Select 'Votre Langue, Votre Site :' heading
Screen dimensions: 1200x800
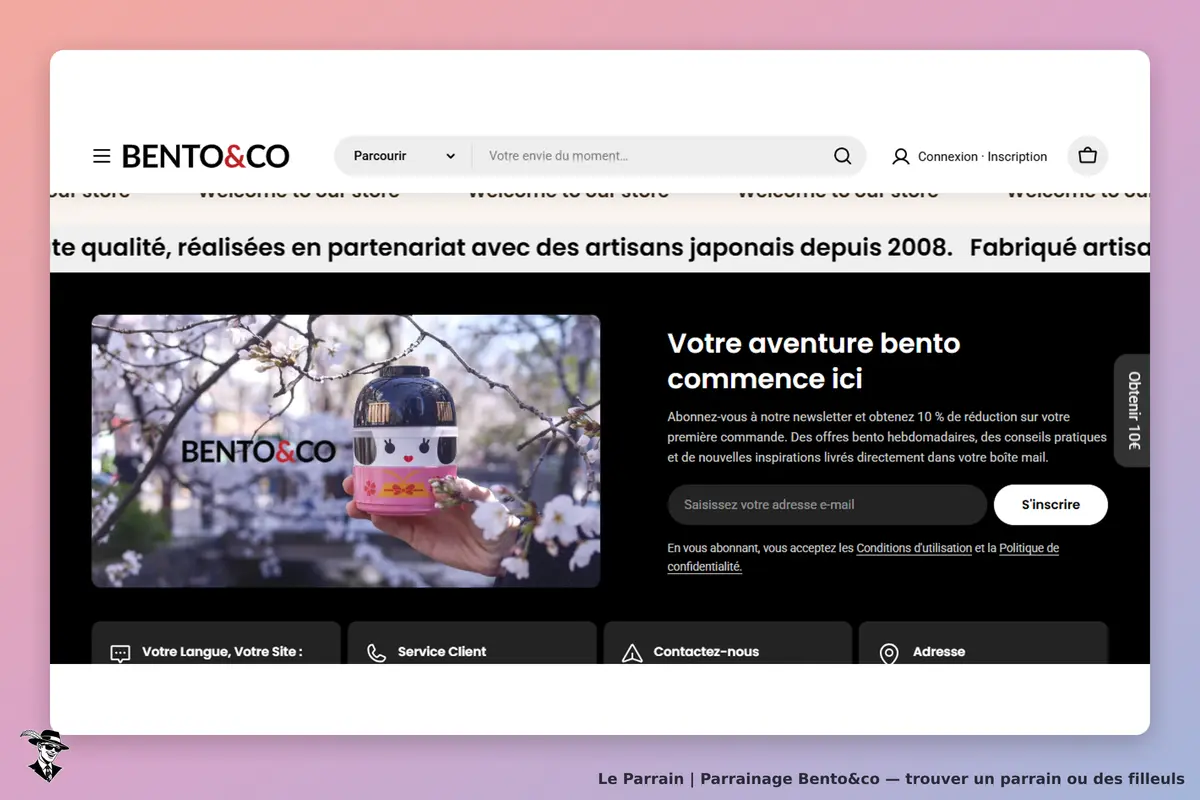(222, 651)
